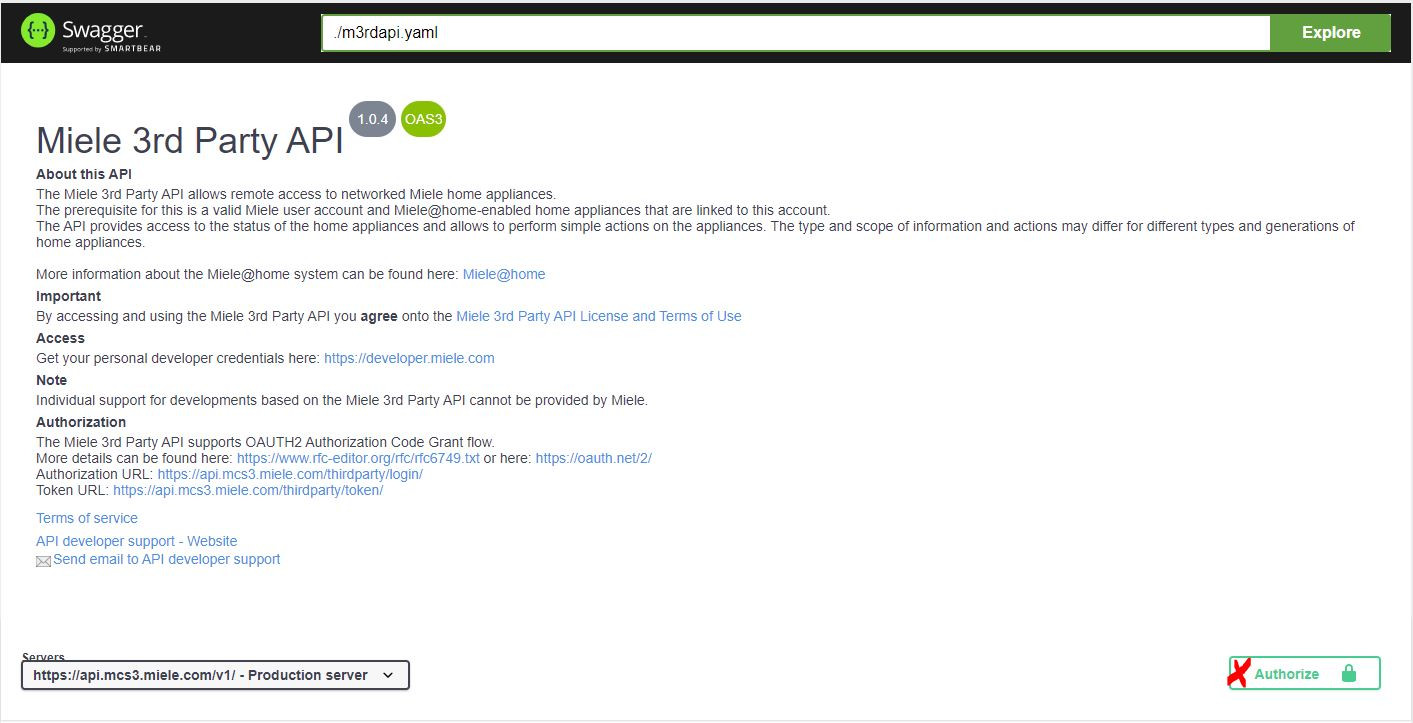This screenshot has height=723, width=1413.
Task: Open Miele 3rd Party API License link
Action: (599, 316)
